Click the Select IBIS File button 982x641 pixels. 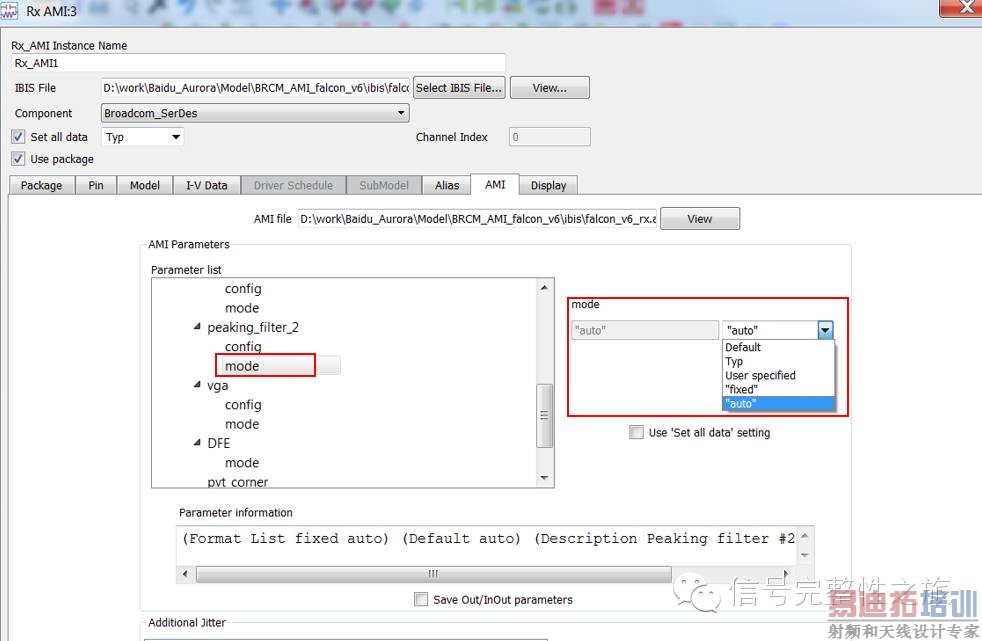459,88
